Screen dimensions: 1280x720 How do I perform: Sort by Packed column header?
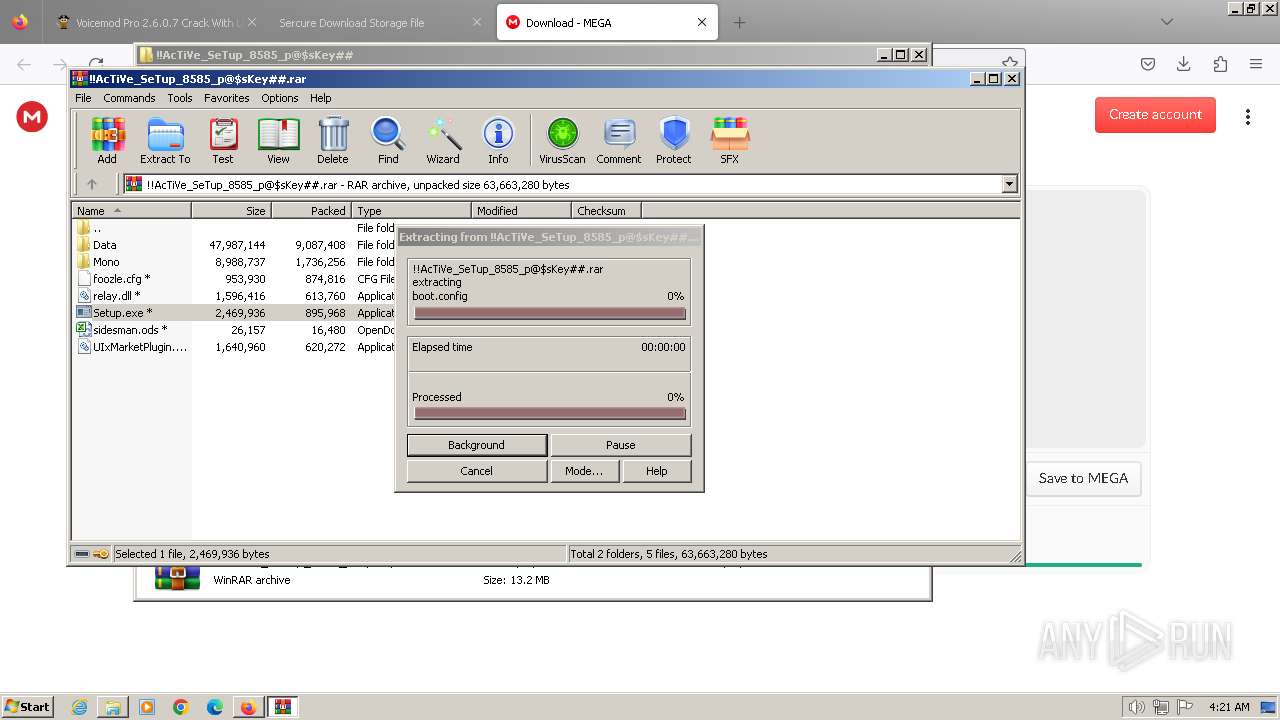[312, 211]
